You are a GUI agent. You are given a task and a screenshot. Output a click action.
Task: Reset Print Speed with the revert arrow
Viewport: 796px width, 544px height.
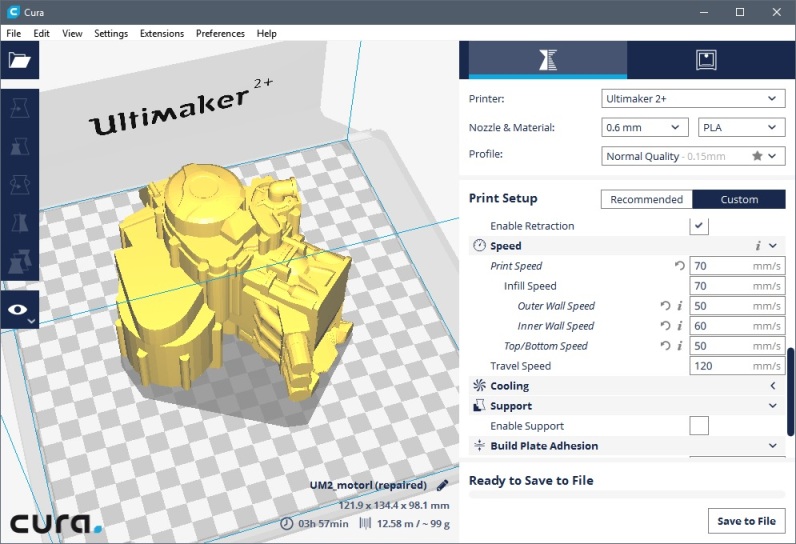click(x=680, y=266)
